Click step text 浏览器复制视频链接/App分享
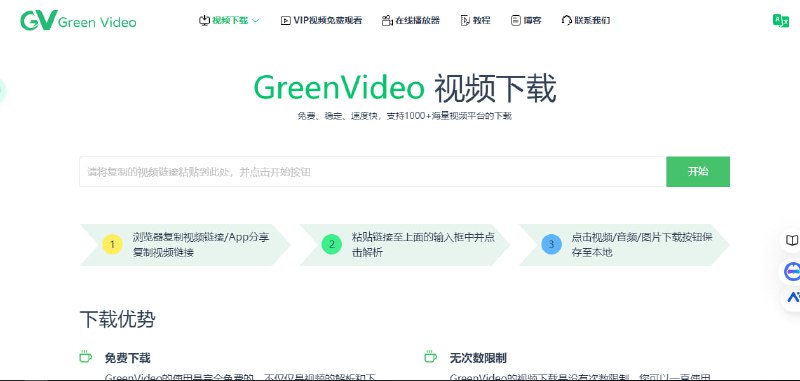The image size is (800, 381). tap(201, 237)
